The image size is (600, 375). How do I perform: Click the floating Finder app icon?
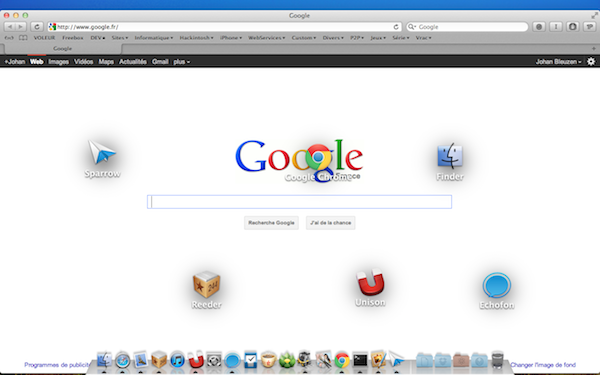coord(450,157)
